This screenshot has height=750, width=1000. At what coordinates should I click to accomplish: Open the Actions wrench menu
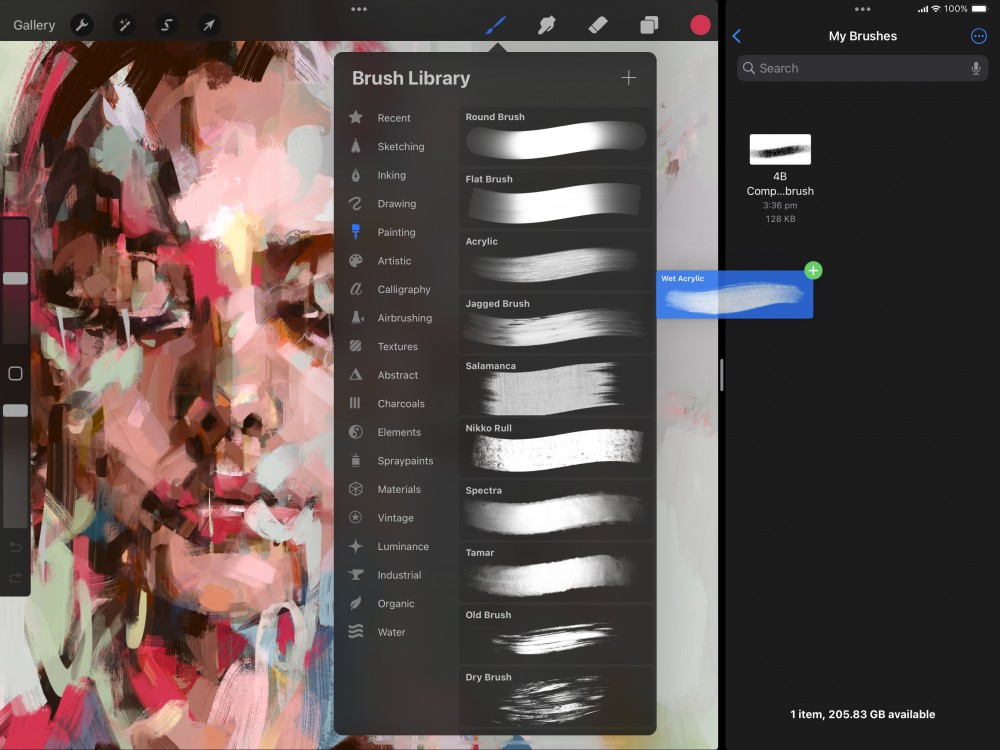[x=82, y=25]
